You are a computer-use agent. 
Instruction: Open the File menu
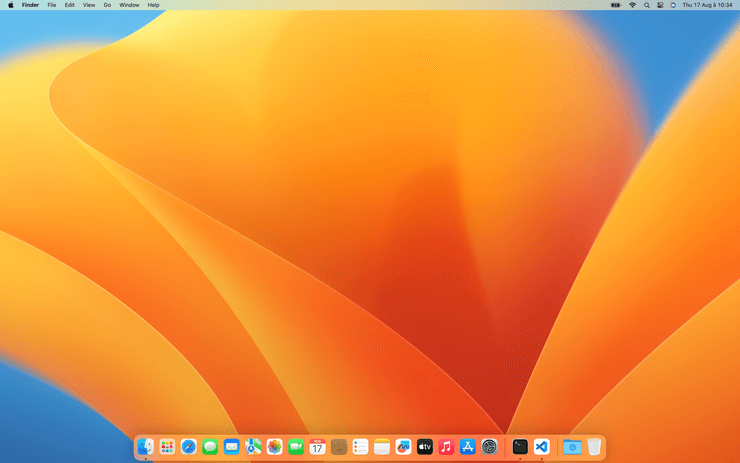tap(52, 5)
